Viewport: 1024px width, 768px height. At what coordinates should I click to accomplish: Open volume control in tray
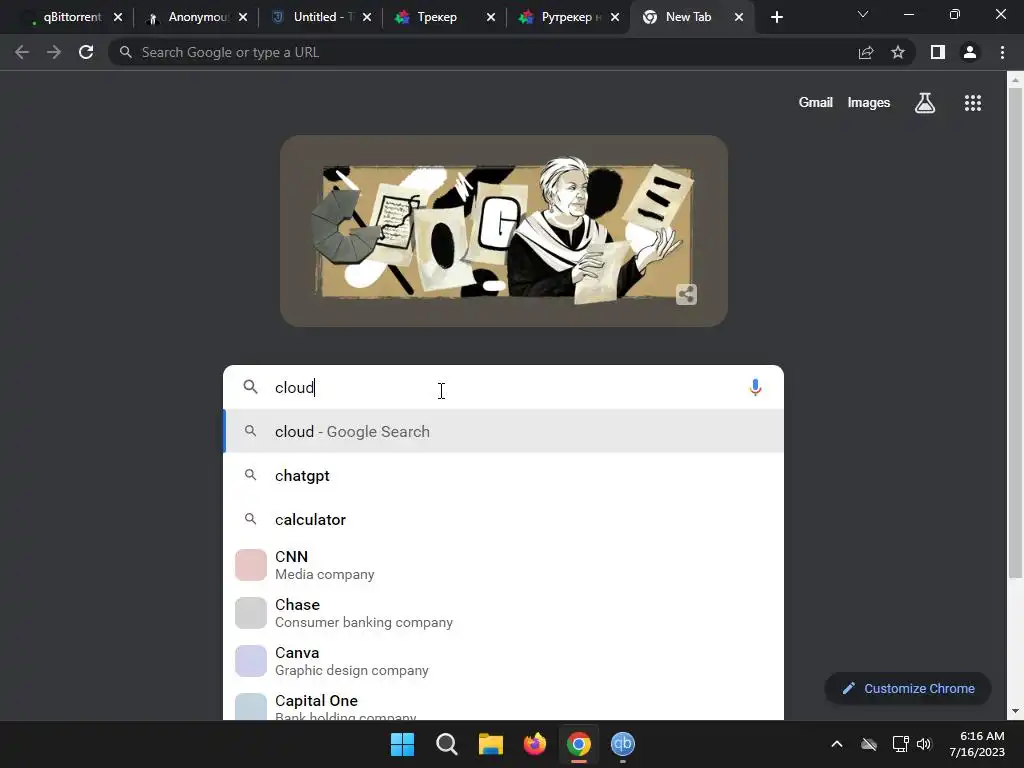[924, 744]
